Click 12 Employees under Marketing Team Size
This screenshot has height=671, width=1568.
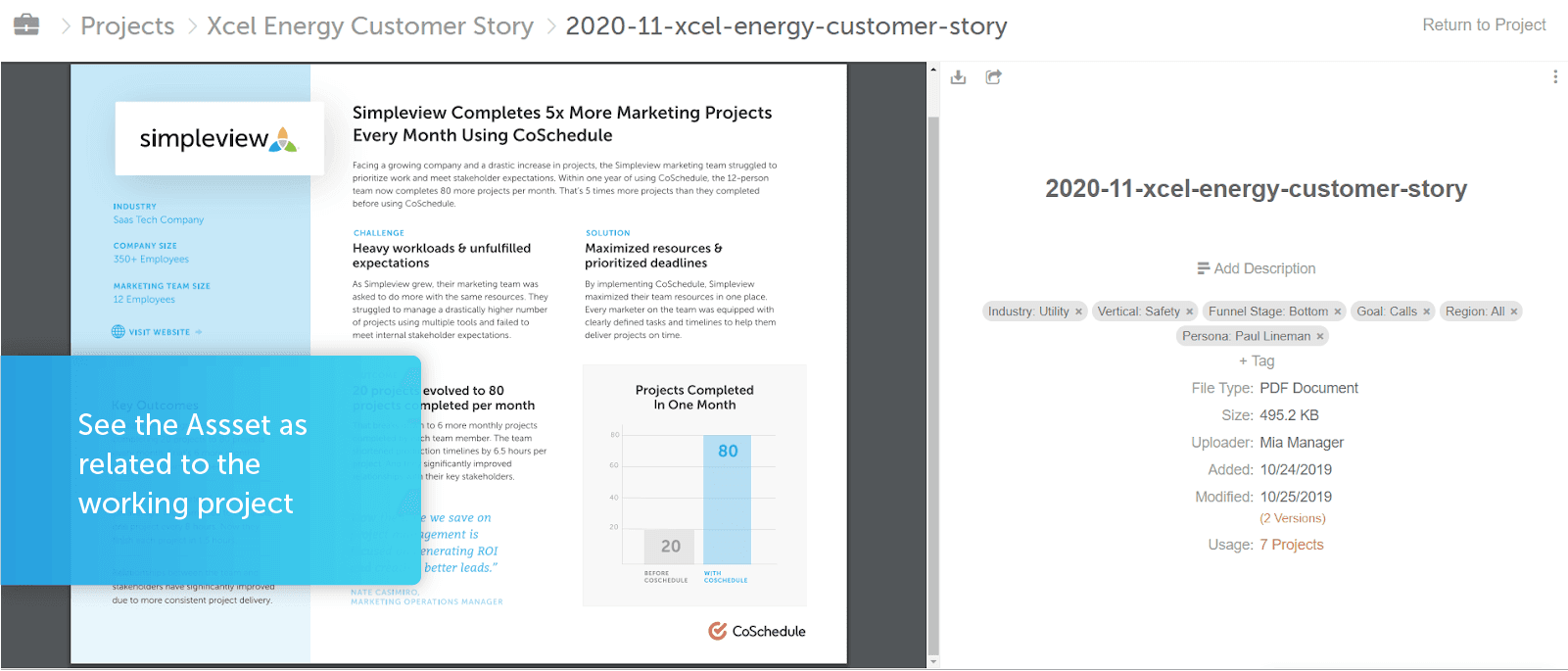(144, 300)
